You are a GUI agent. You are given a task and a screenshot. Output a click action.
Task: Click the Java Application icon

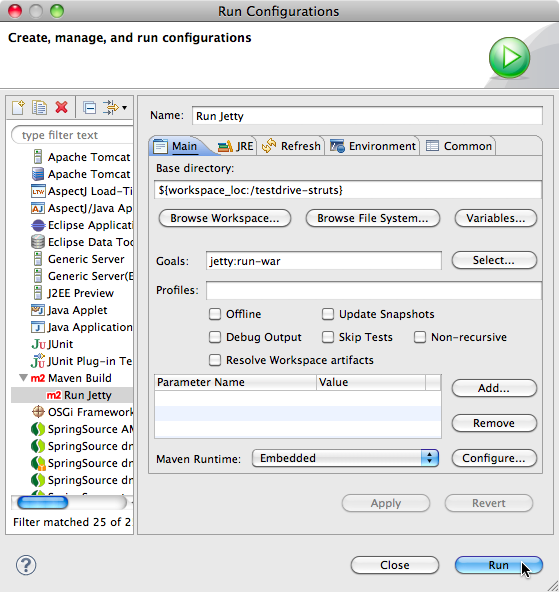click(x=38, y=327)
